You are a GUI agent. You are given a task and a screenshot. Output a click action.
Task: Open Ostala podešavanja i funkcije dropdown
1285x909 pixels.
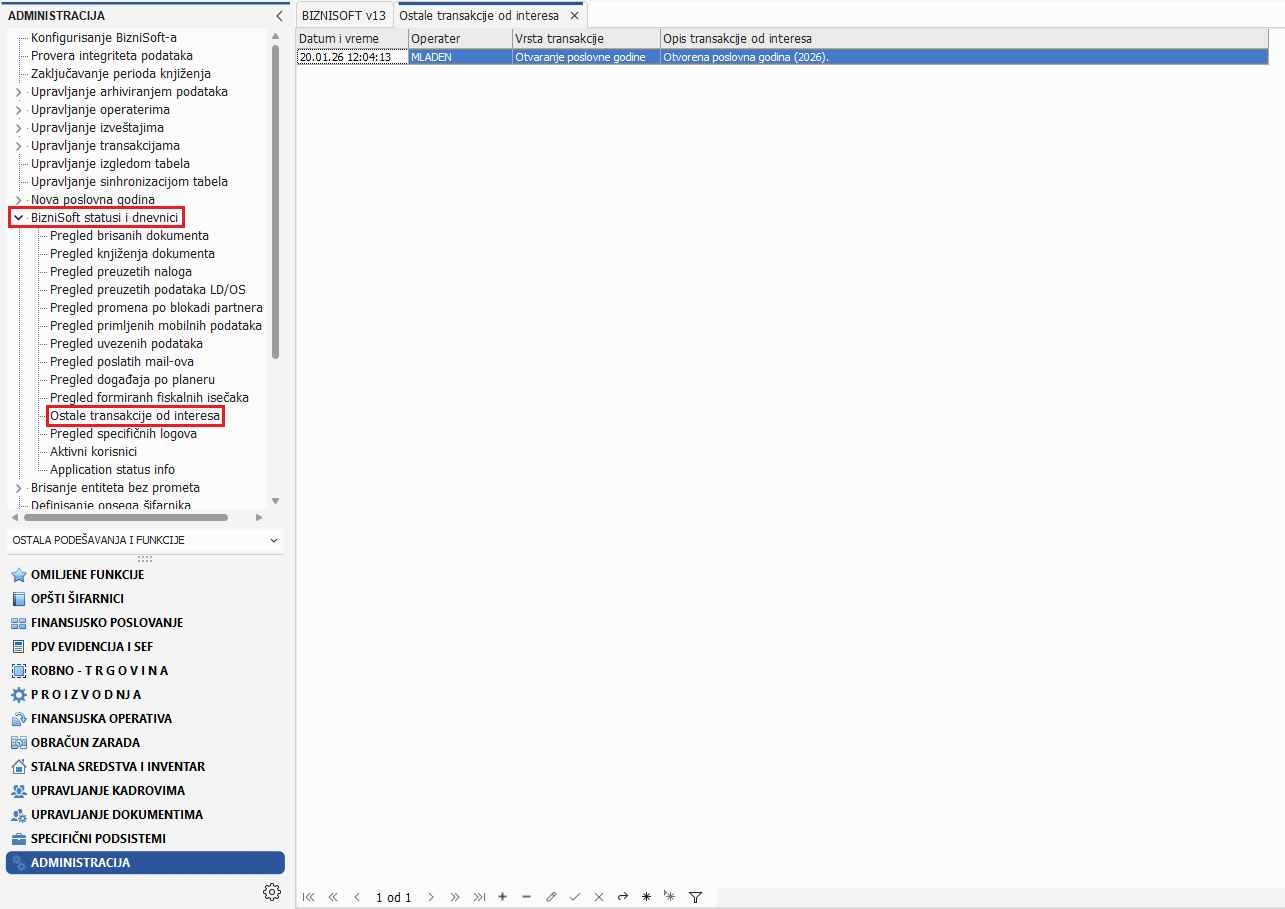[x=274, y=540]
